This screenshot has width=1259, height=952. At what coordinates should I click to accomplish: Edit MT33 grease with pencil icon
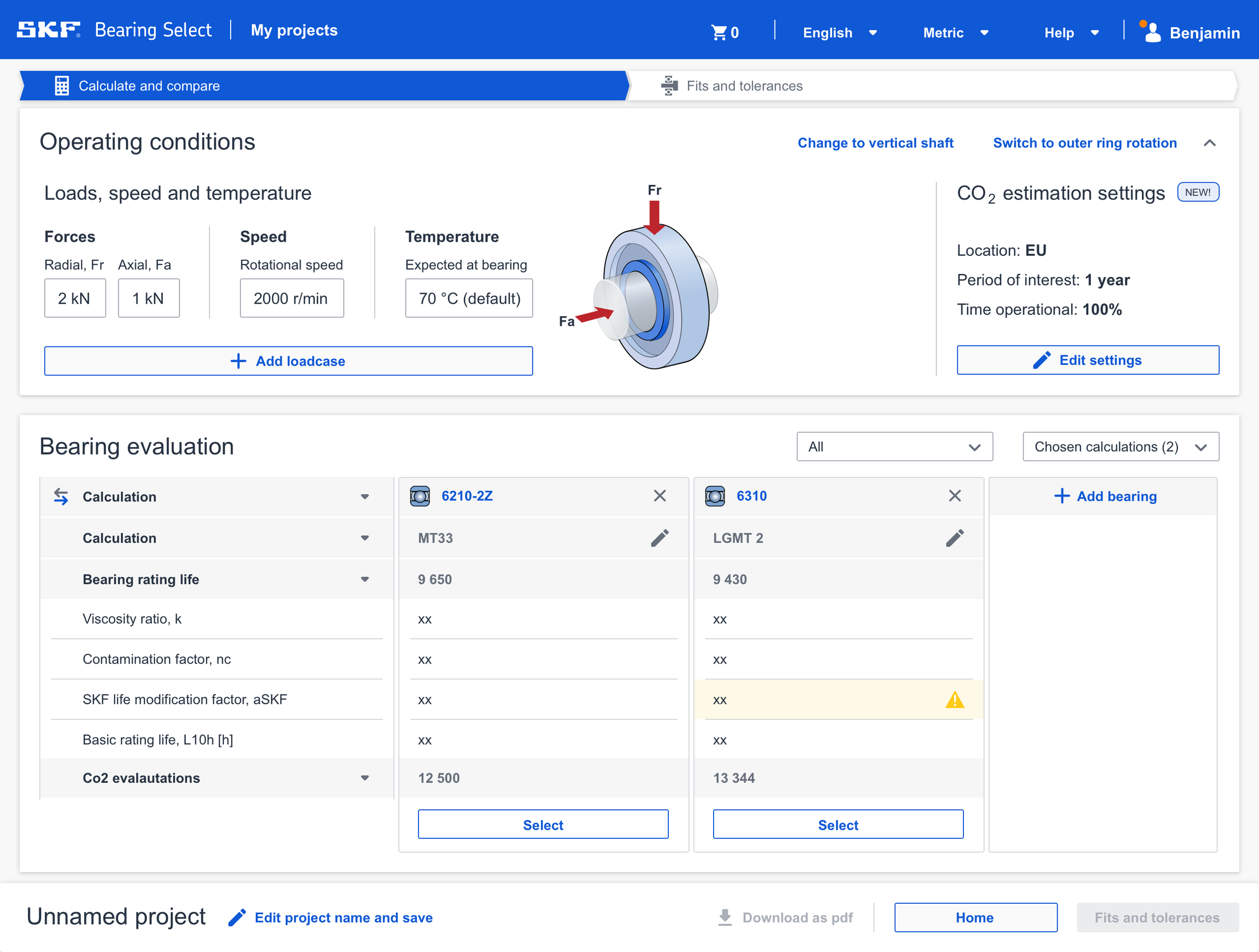click(x=660, y=538)
